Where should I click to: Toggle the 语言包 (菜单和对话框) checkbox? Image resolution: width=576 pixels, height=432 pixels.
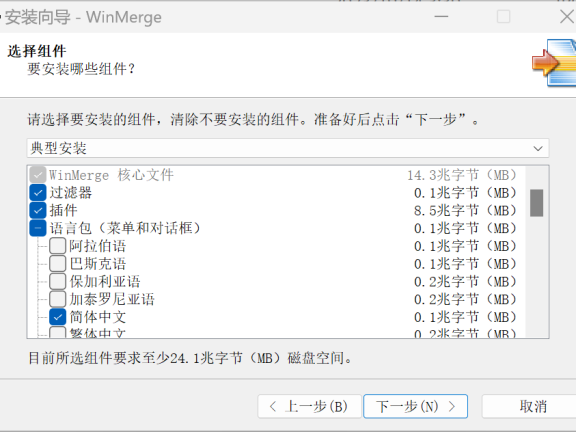tap(37, 228)
